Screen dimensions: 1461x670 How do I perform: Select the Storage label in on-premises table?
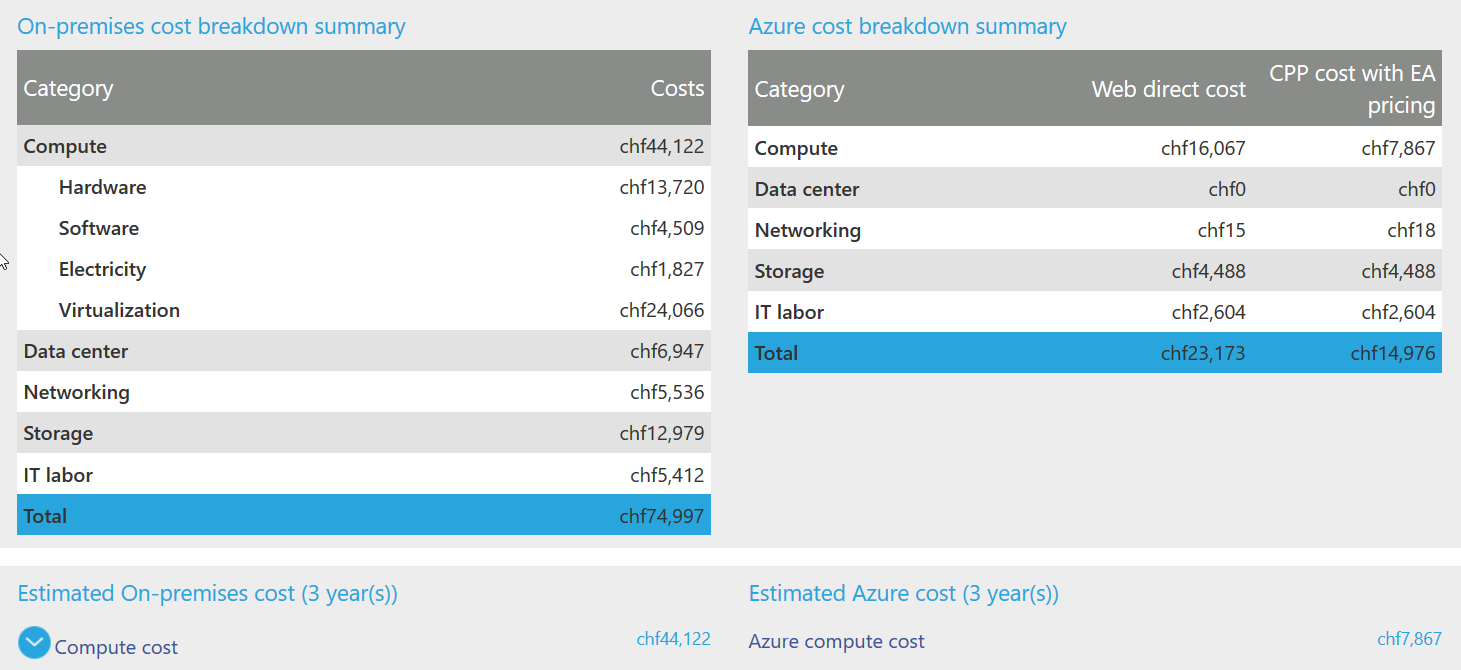(58, 433)
